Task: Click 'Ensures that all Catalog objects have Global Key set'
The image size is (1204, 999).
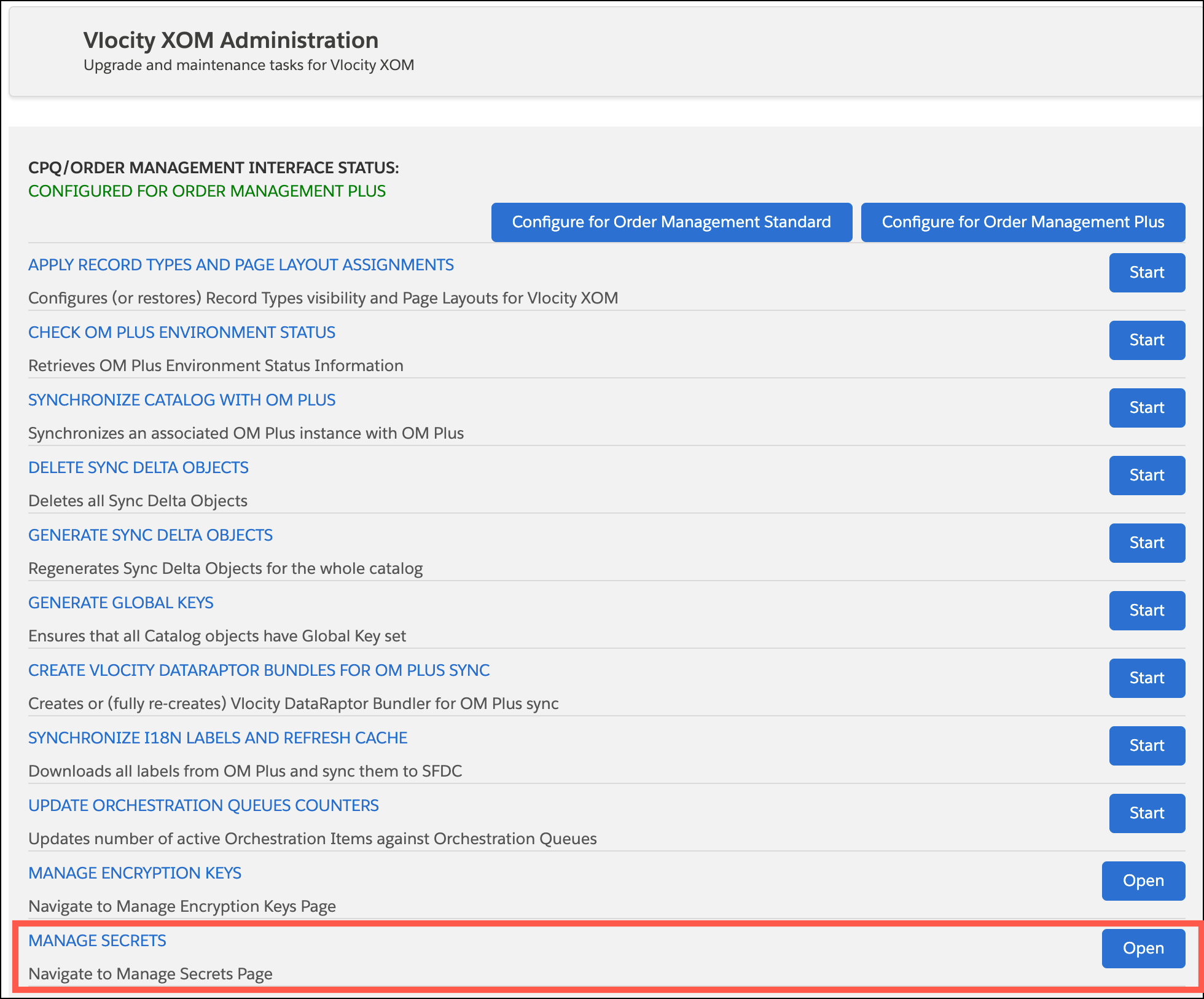Action: pos(217,636)
